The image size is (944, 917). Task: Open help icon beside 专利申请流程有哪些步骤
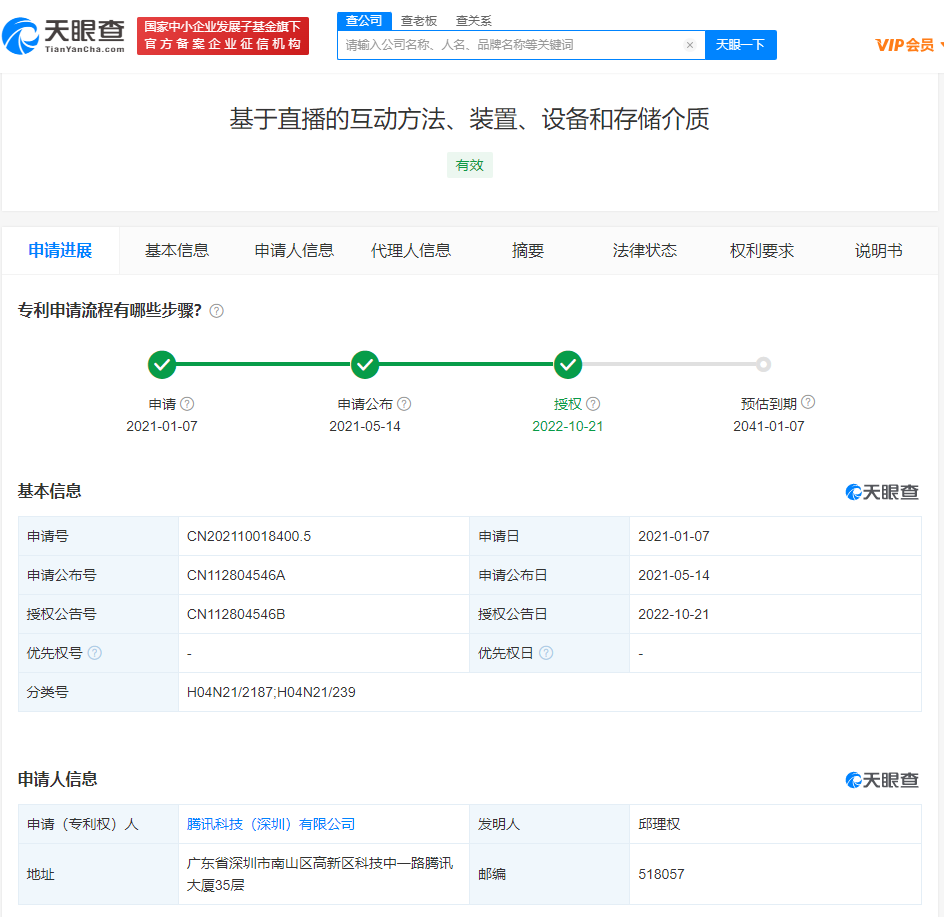coord(216,311)
